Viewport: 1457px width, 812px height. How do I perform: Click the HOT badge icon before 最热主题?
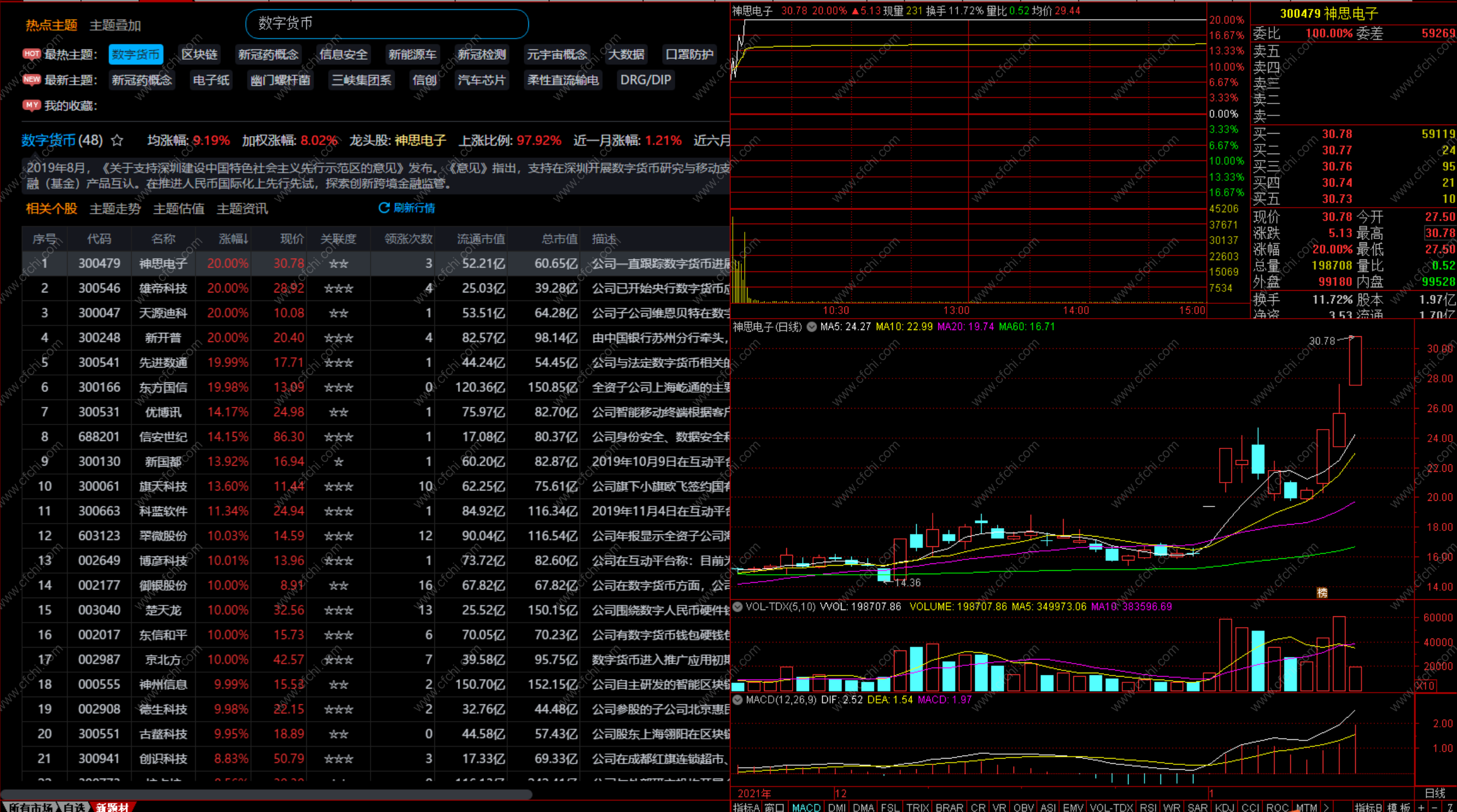pos(31,54)
